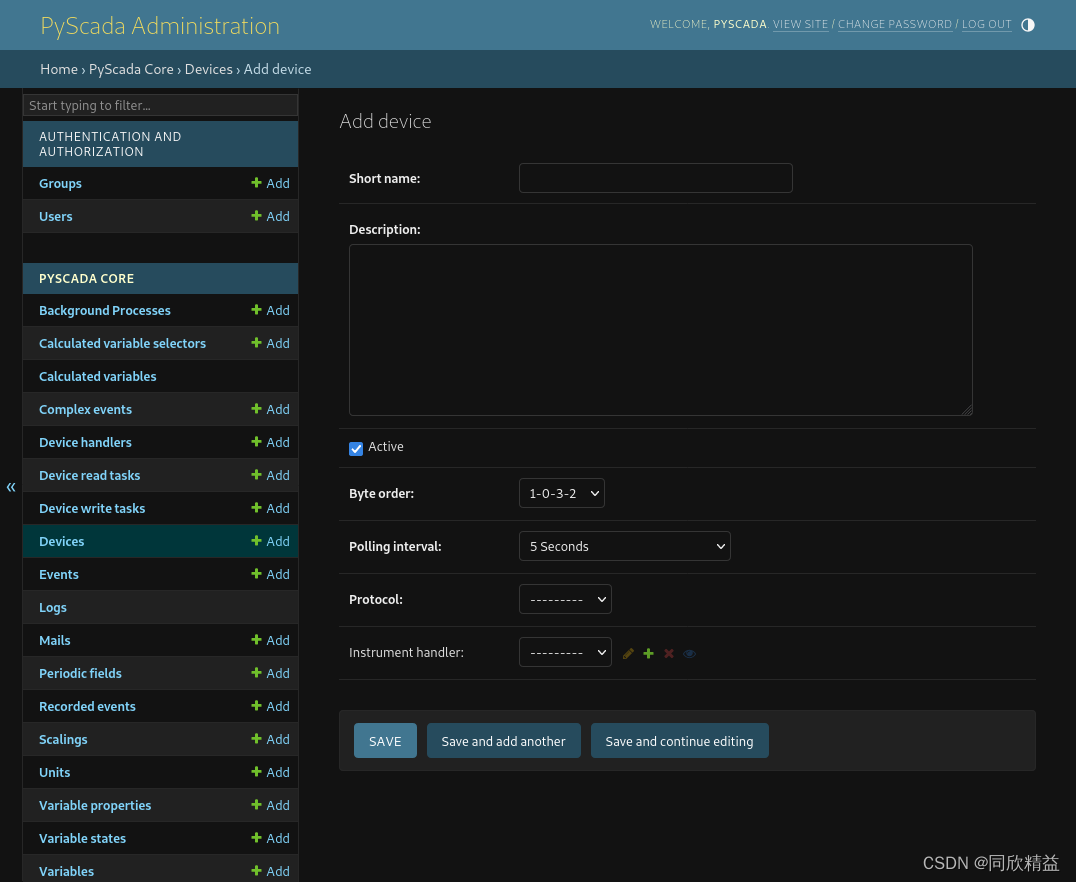Toggle the dark/light theme icon in the header
This screenshot has width=1076, height=882.
(x=1028, y=25)
